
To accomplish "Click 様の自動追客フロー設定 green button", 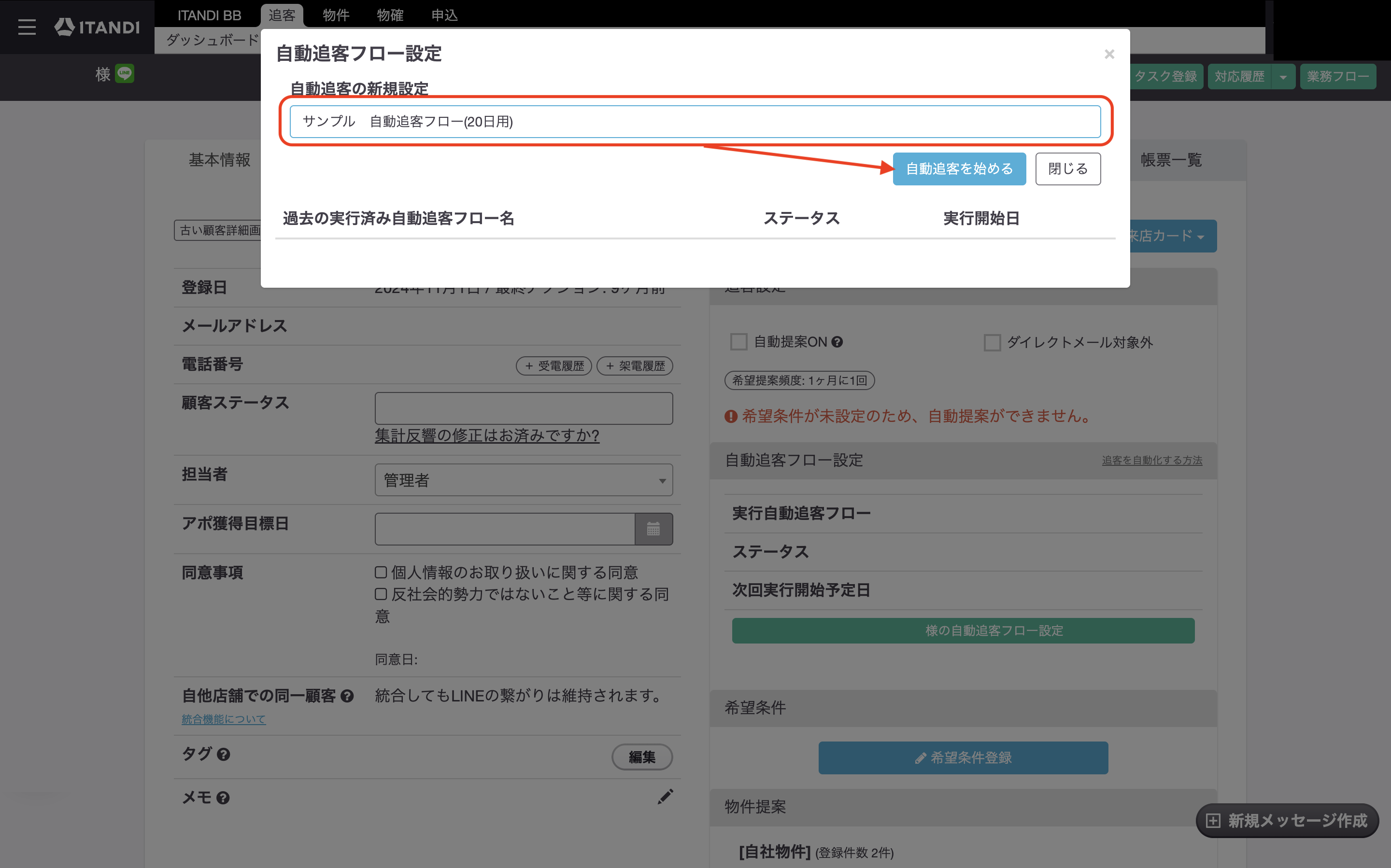I will pyautogui.click(x=963, y=630).
